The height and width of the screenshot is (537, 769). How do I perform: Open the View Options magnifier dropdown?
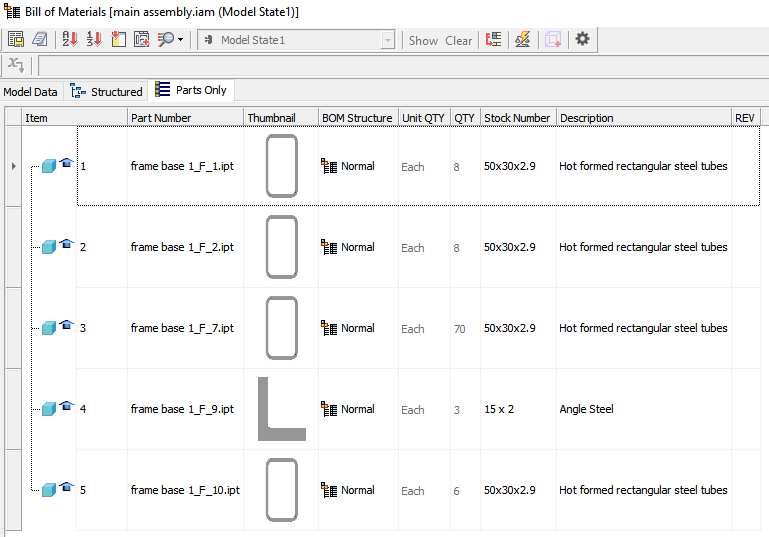pyautogui.click(x=170, y=39)
